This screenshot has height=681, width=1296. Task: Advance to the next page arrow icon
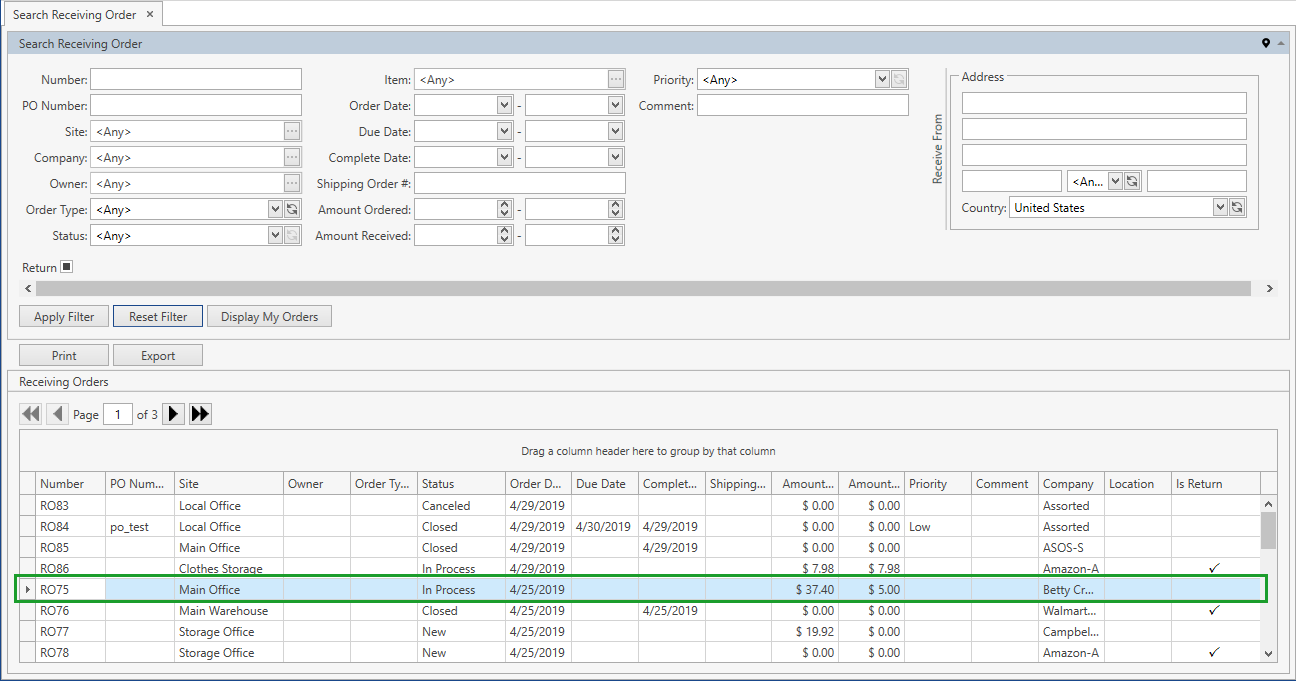[172, 413]
